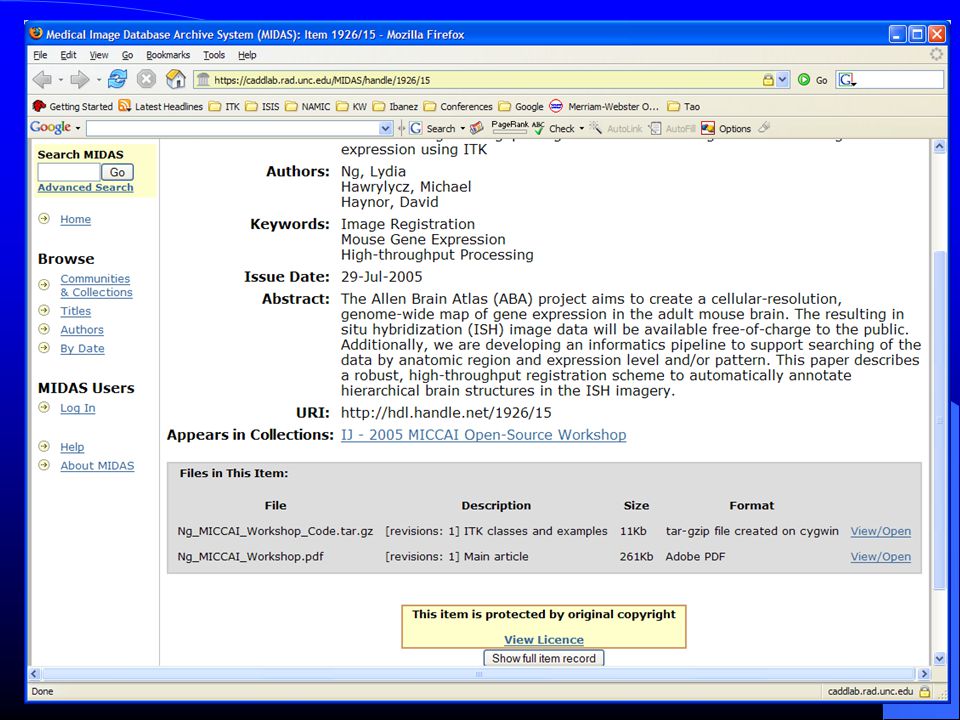This screenshot has height=720, width=960.
Task: Click the padlock icon in the address bar
Action: pyautogui.click(x=768, y=80)
